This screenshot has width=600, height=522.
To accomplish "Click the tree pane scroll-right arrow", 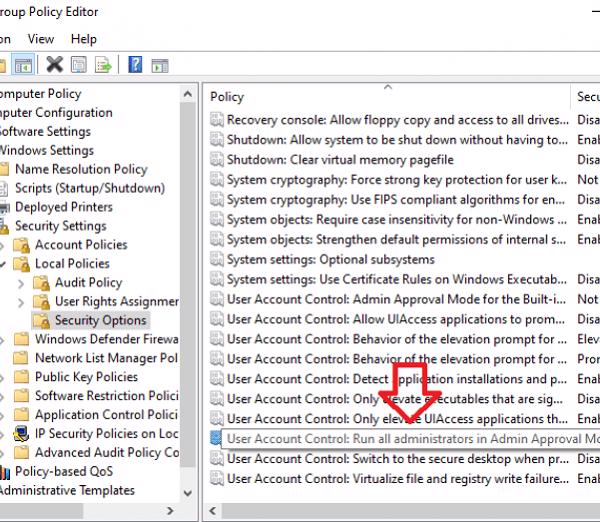I will click(170, 511).
